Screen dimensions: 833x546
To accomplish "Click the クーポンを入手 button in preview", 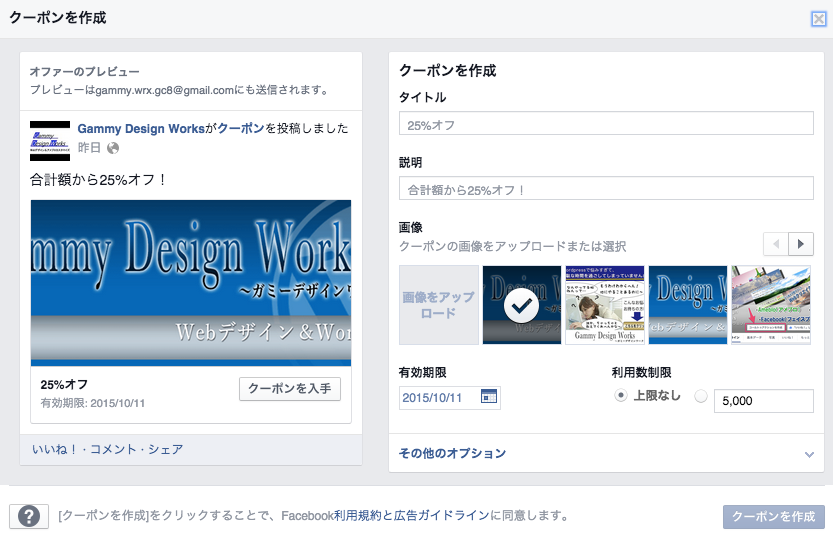I will point(290,389).
